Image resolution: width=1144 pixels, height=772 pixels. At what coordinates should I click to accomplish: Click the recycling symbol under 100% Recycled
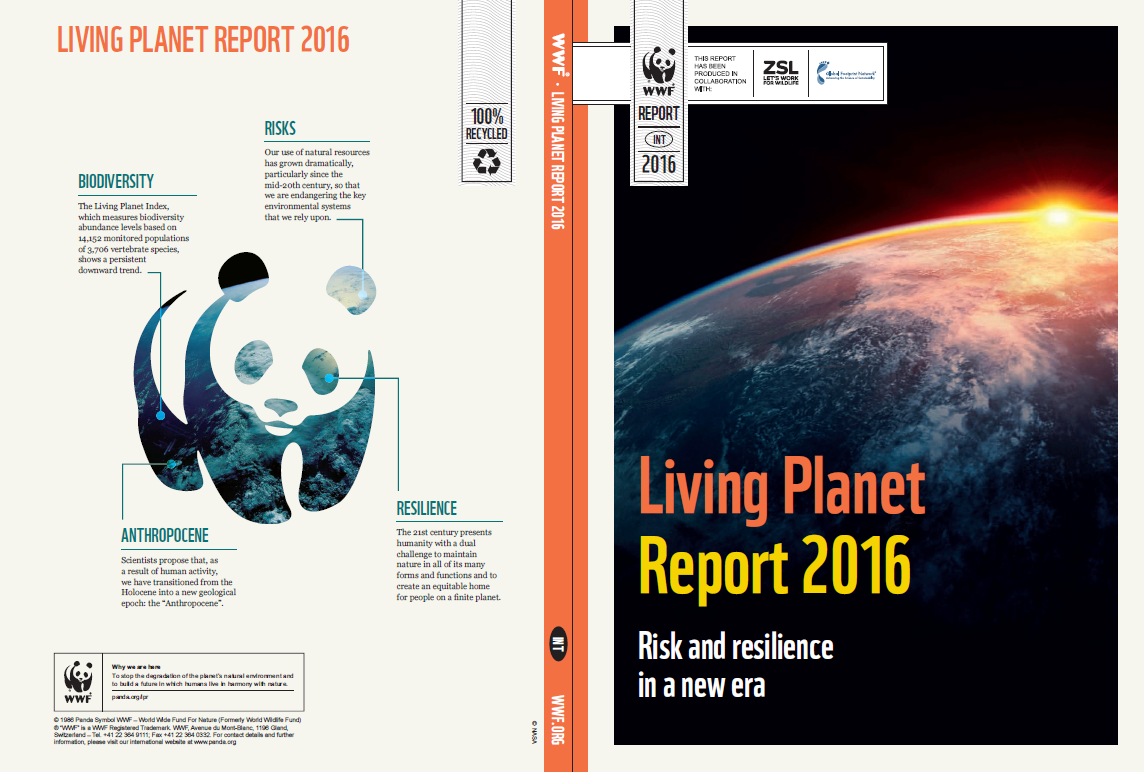click(x=487, y=160)
